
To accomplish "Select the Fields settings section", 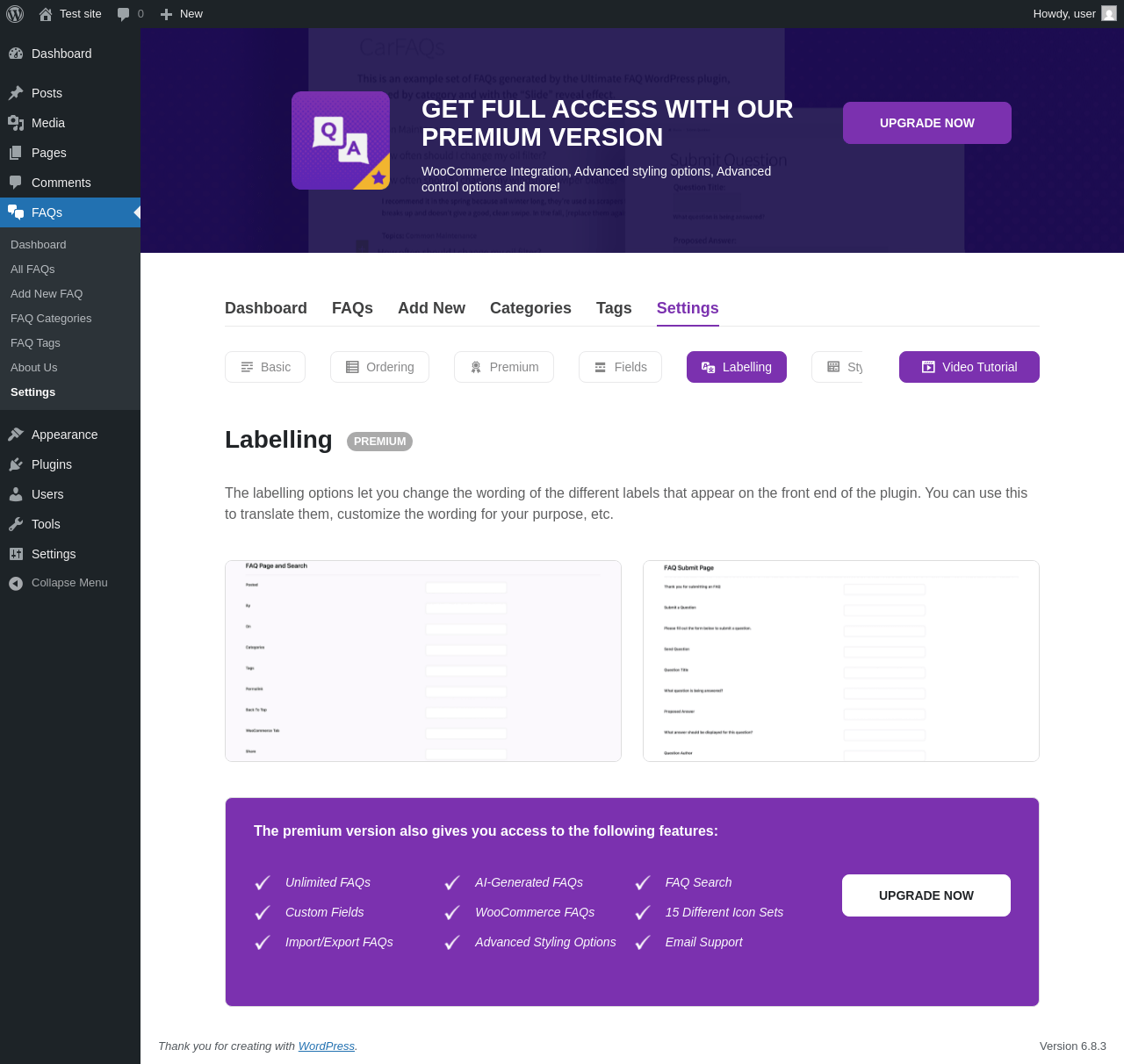I will point(620,367).
